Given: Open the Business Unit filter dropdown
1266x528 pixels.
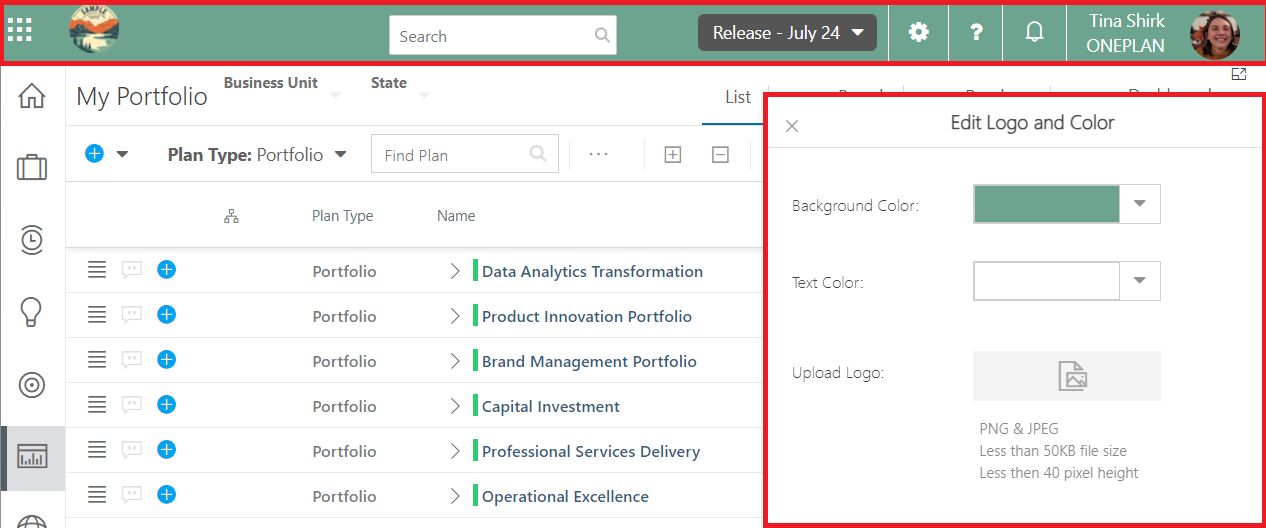Looking at the screenshot, I should coord(335,96).
